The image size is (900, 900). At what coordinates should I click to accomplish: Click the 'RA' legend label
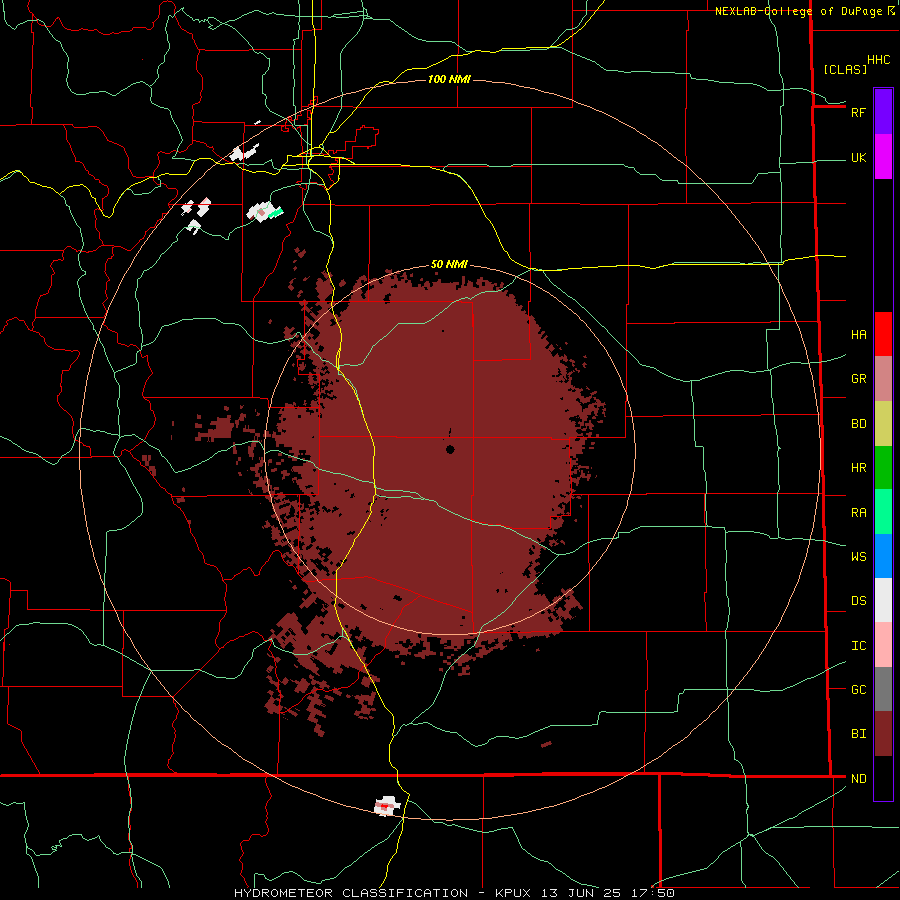(x=858, y=513)
